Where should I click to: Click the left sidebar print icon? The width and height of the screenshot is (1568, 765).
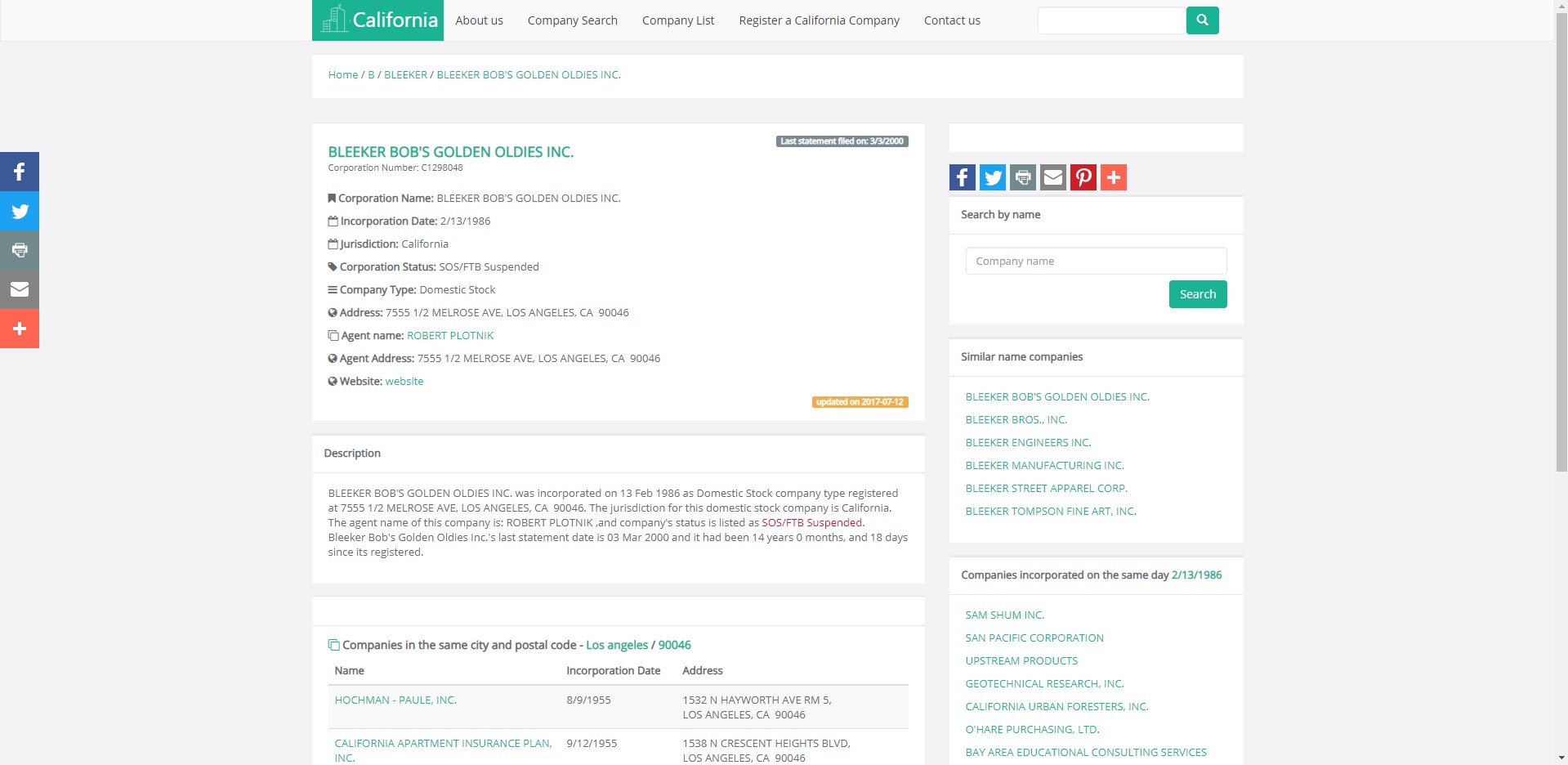[x=20, y=250]
